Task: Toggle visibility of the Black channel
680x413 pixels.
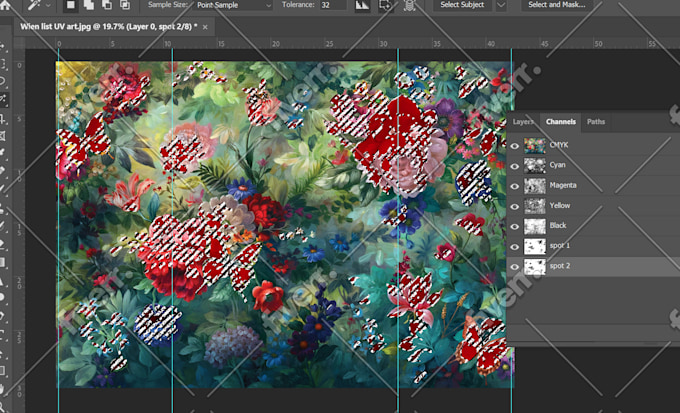Action: click(515, 226)
